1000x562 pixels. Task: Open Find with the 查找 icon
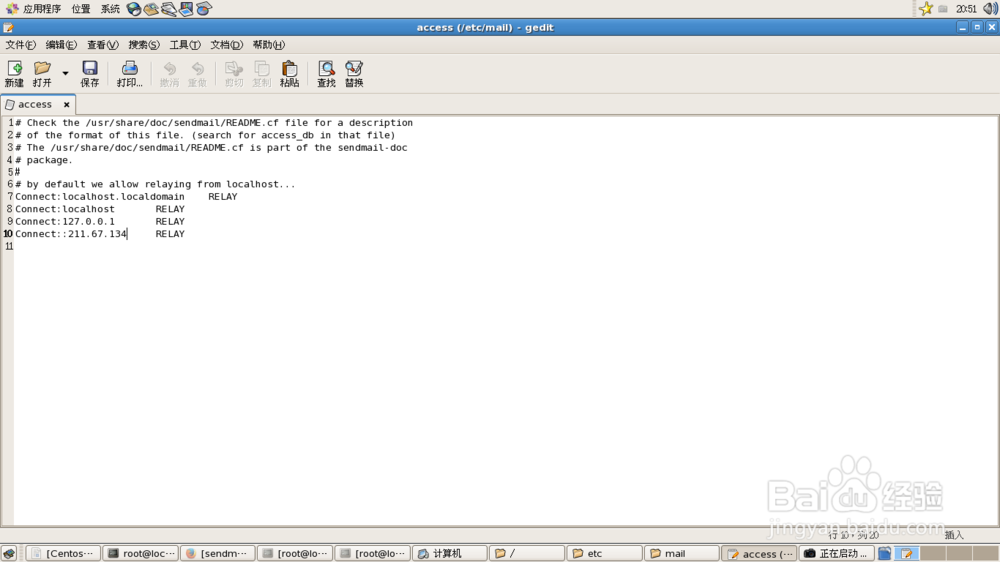pos(327,74)
